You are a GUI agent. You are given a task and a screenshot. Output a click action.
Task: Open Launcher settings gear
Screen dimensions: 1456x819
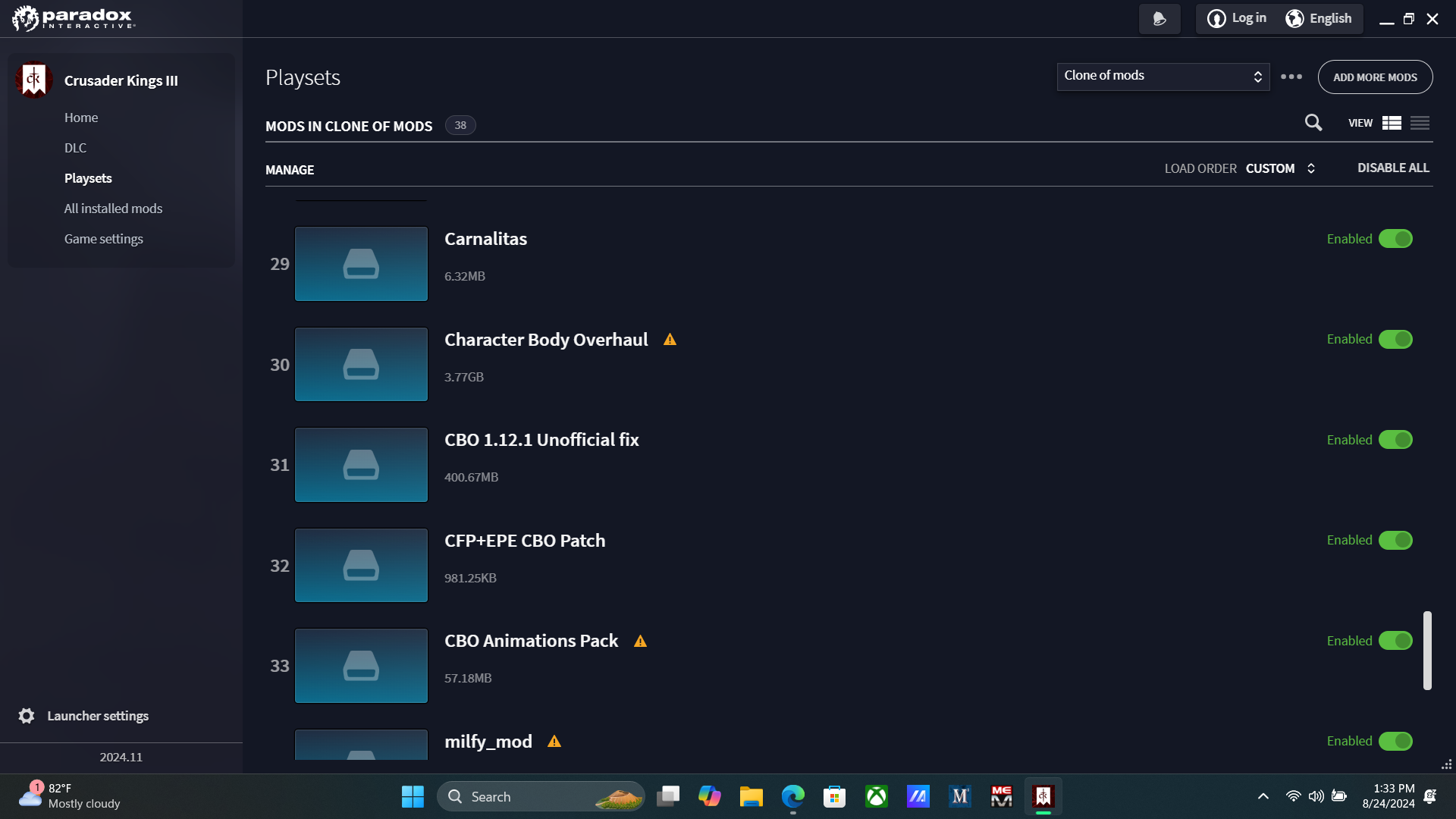[x=27, y=716]
